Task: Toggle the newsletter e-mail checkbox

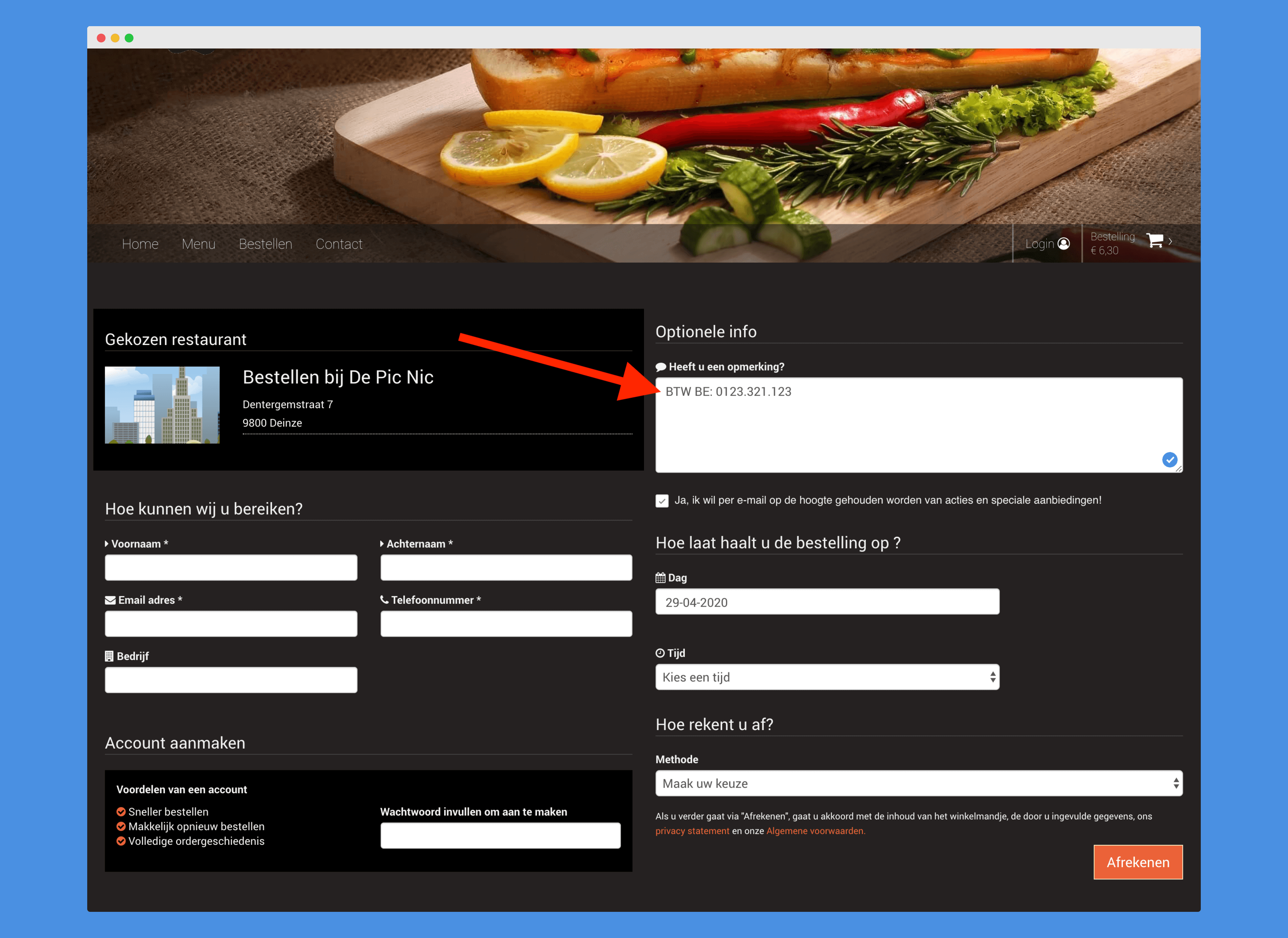Action: (x=661, y=501)
